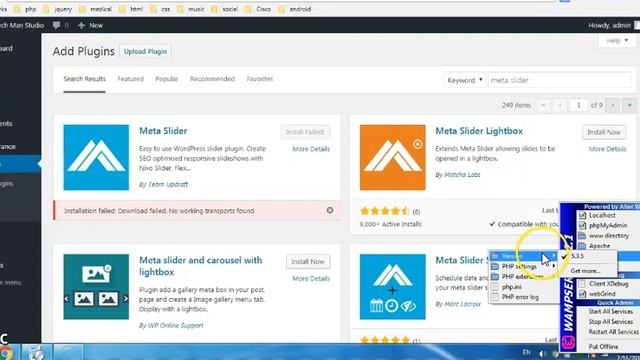Open the android bookmarks folder
This screenshot has width=640, height=360.
click(295, 9)
